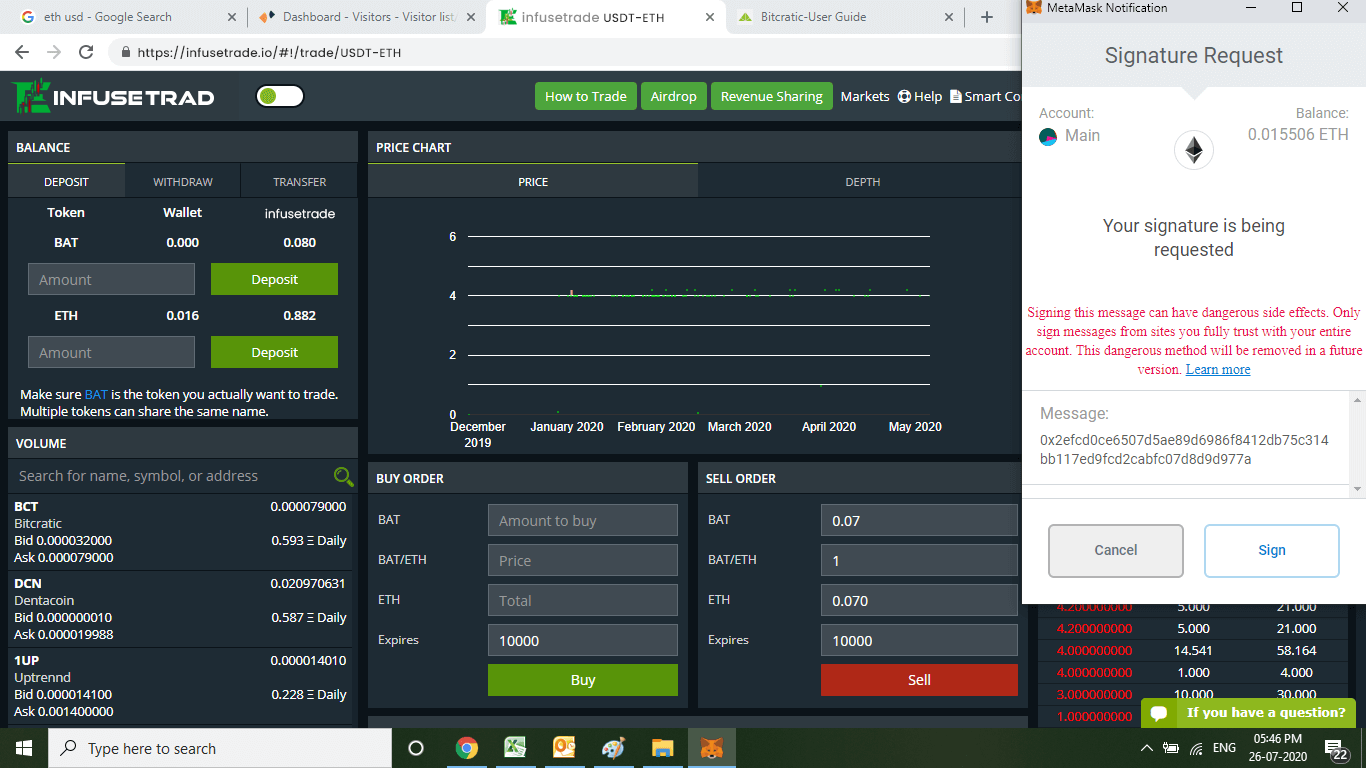Viewport: 1366px width, 768px height.
Task: Close the Dashboard Visitors tab
Action: pos(470,17)
